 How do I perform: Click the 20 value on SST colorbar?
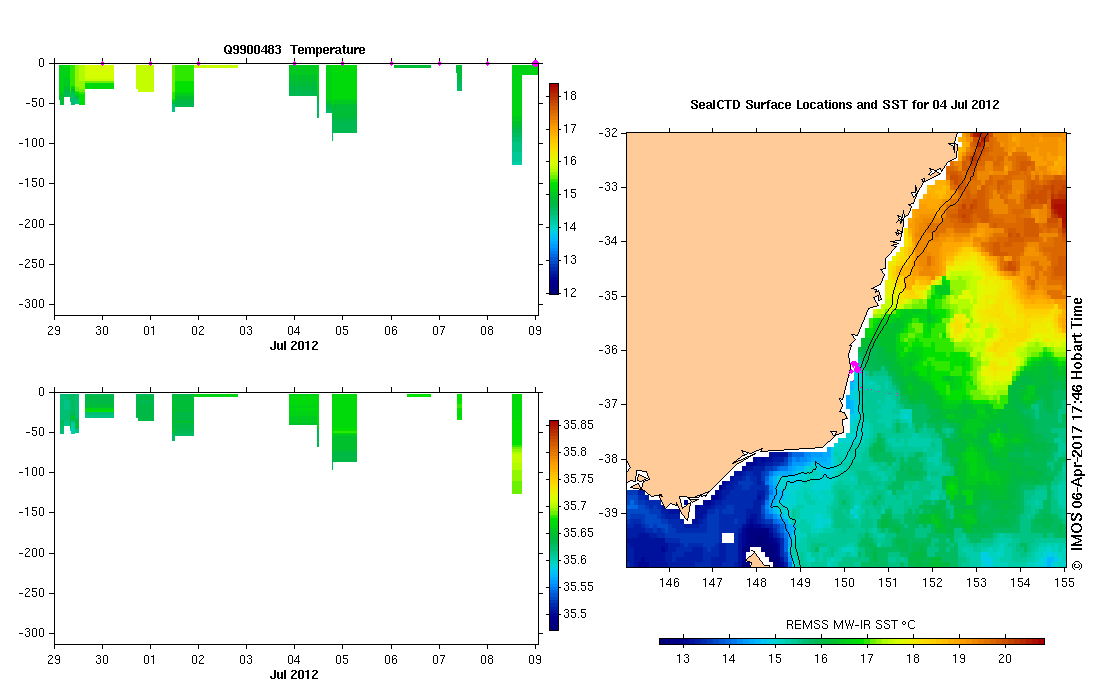1004,659
